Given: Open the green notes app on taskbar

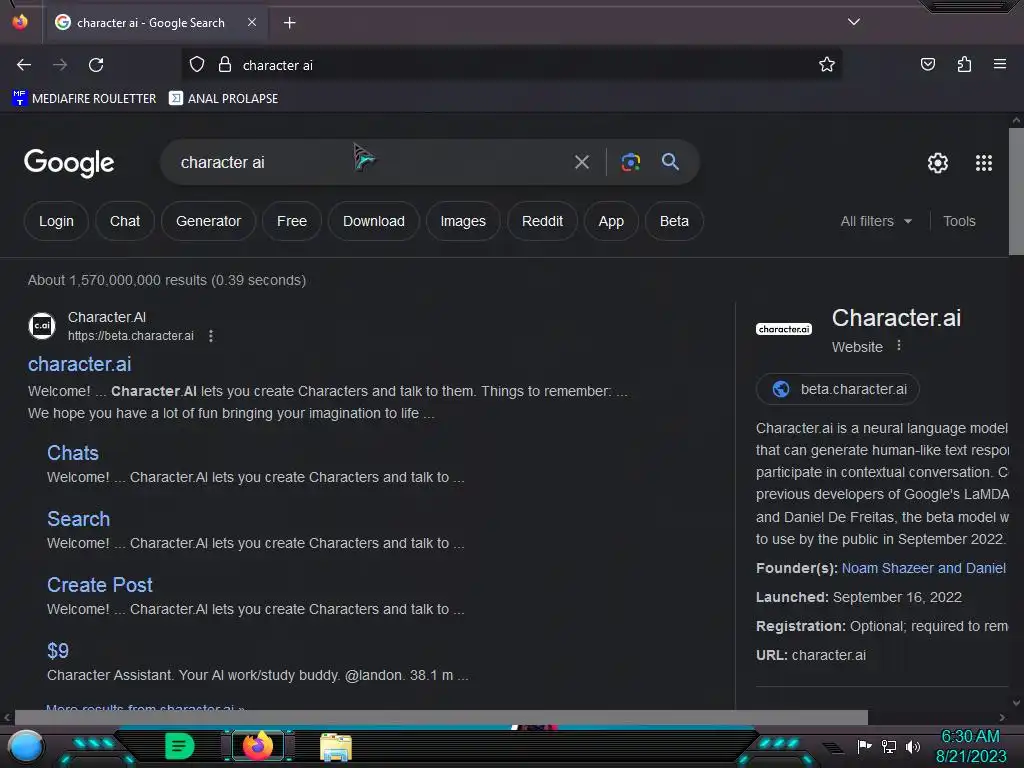Looking at the screenshot, I should coord(179,746).
